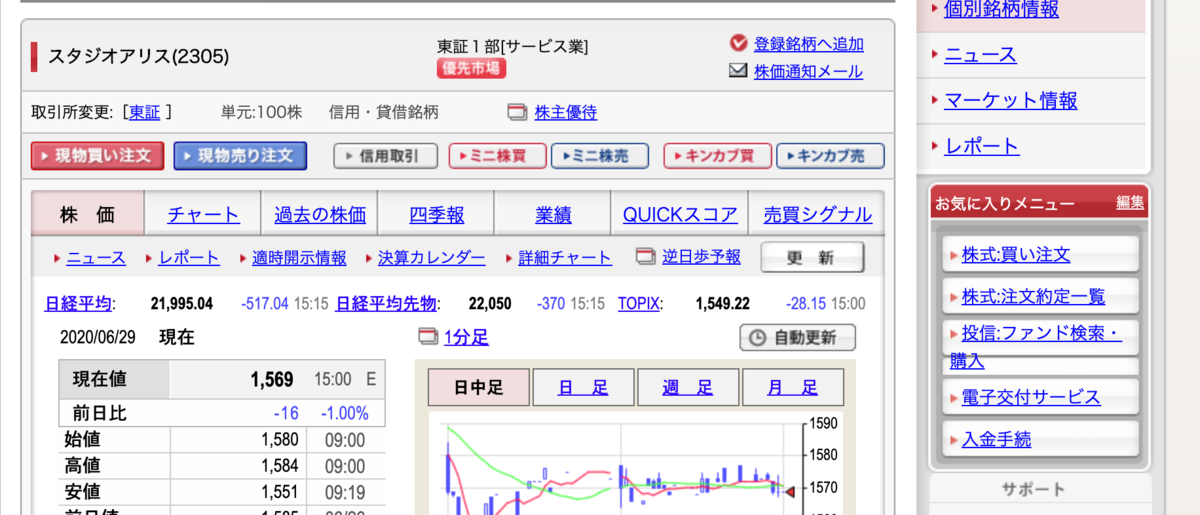This screenshot has width=1200, height=515.
Task: Open ニュース in the sidebar menu
Action: tap(980, 55)
